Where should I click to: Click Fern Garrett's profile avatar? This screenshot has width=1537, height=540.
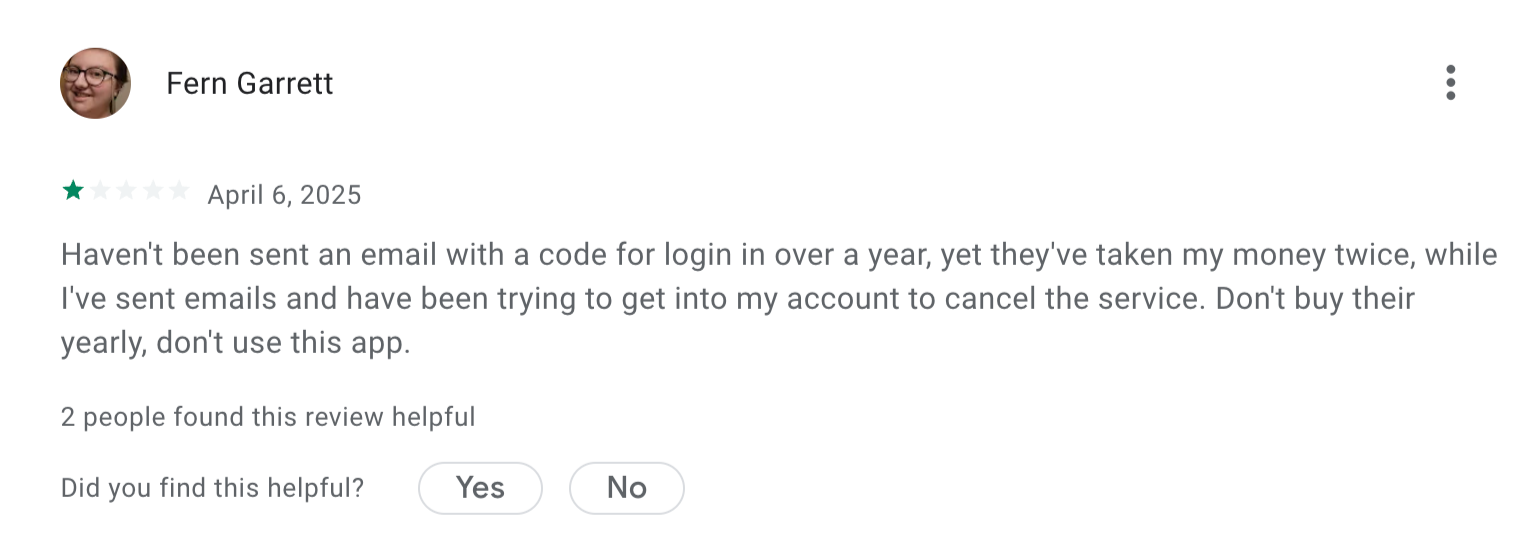click(x=96, y=83)
